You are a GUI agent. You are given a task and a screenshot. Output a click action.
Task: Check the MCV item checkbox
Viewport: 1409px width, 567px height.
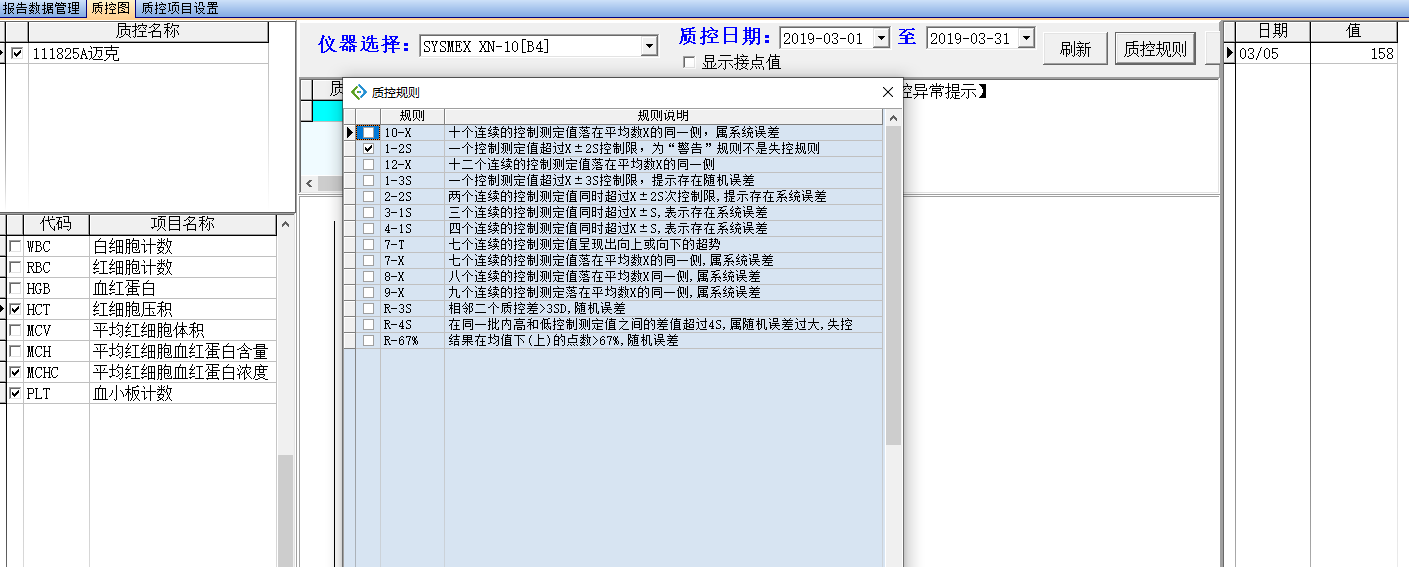(x=15, y=330)
